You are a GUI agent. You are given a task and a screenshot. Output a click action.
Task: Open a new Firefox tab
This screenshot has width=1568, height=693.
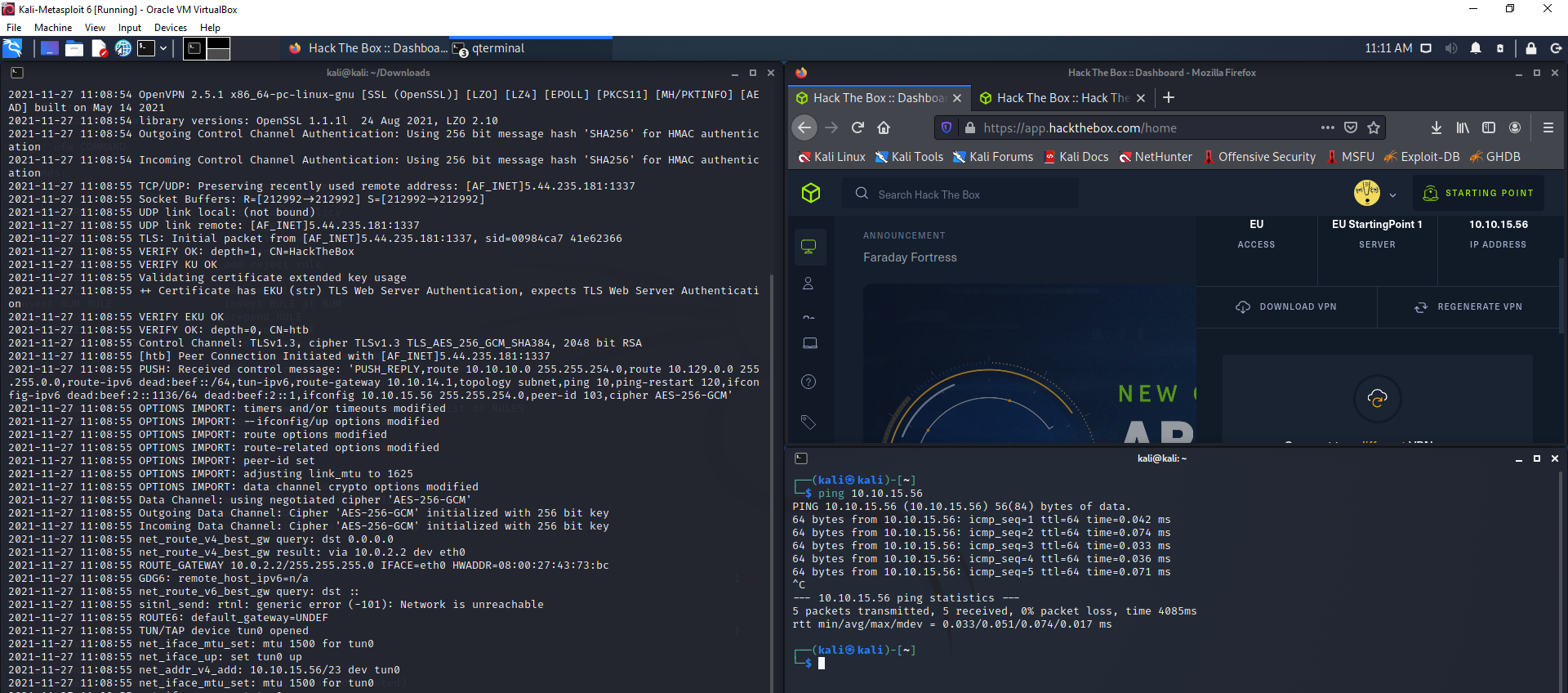point(1169,98)
